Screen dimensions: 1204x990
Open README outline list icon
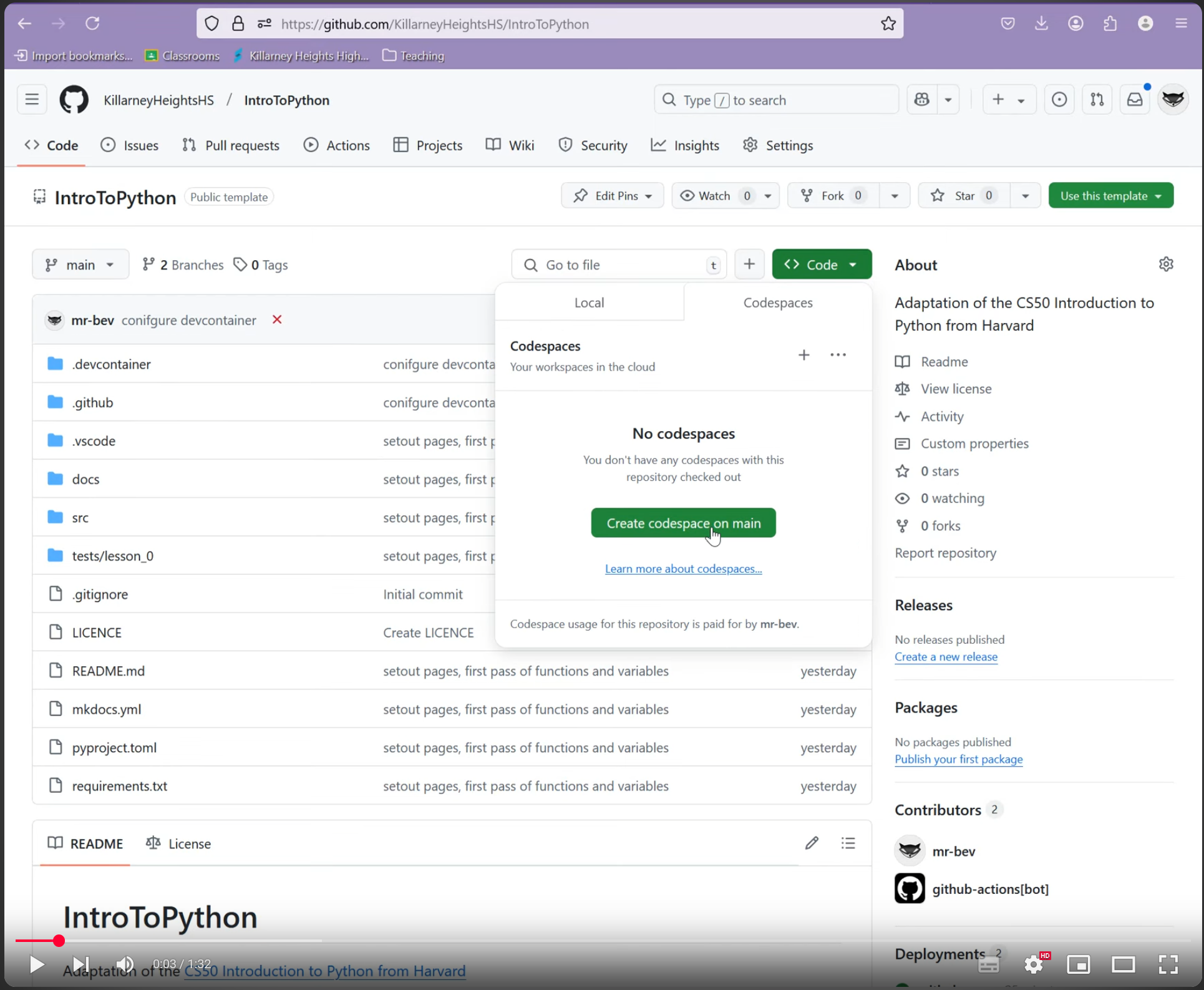tap(848, 843)
